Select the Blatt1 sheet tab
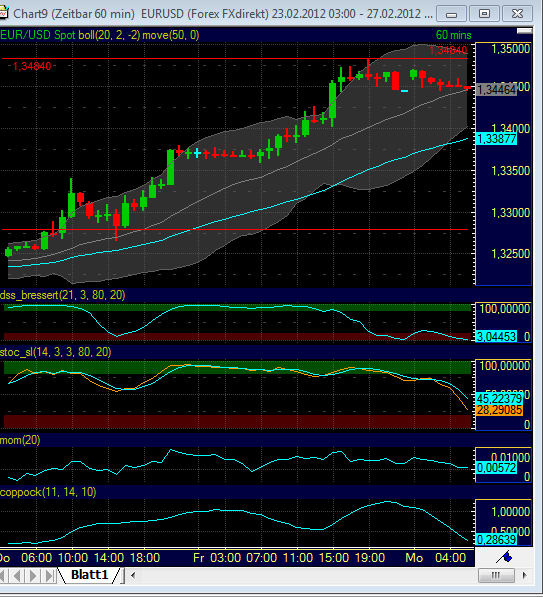Image resolution: width=543 pixels, height=597 pixels. pyautogui.click(x=89, y=575)
